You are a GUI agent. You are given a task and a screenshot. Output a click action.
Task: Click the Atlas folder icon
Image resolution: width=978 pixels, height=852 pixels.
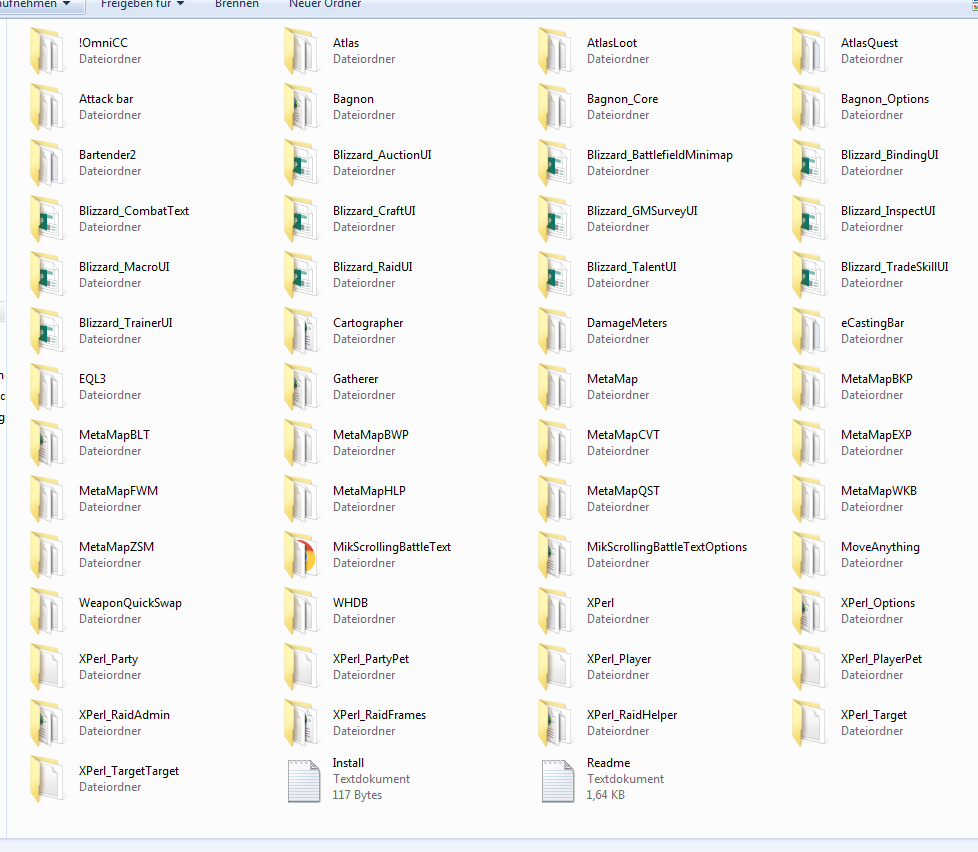pyautogui.click(x=301, y=51)
